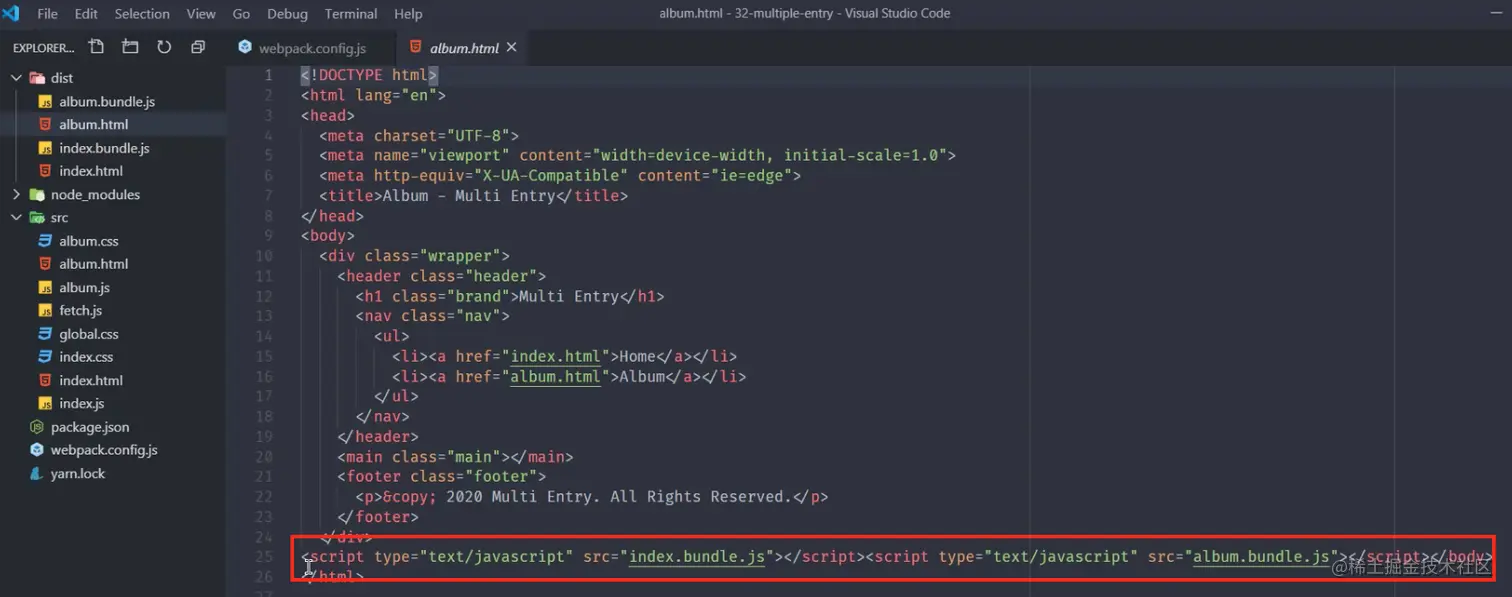The width and height of the screenshot is (1512, 597).
Task: Click the 'Multi Entry' heading text on line 12
Action: [x=569, y=296]
